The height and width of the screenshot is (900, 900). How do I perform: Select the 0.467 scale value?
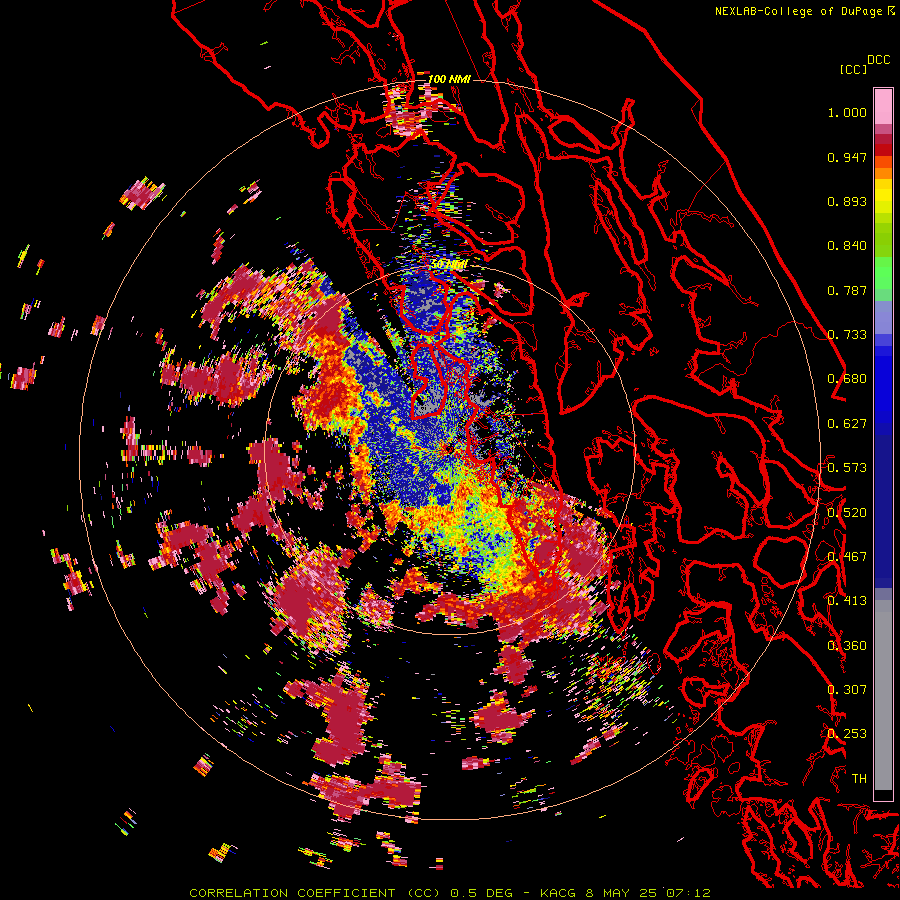click(847, 557)
